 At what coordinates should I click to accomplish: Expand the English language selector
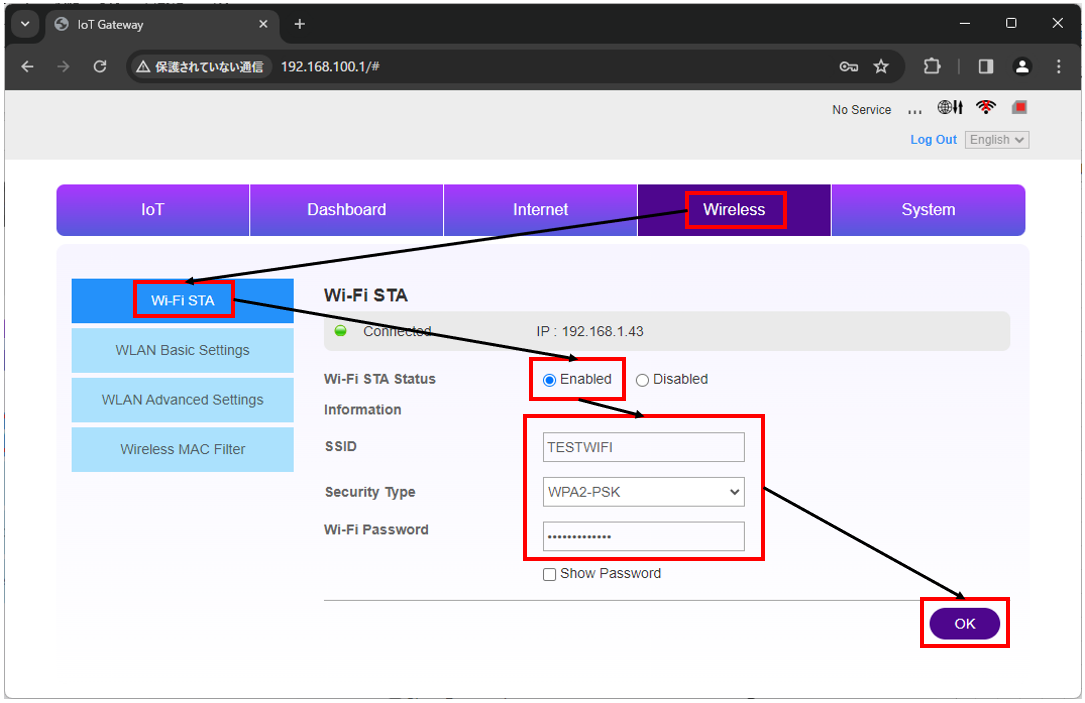tap(997, 140)
